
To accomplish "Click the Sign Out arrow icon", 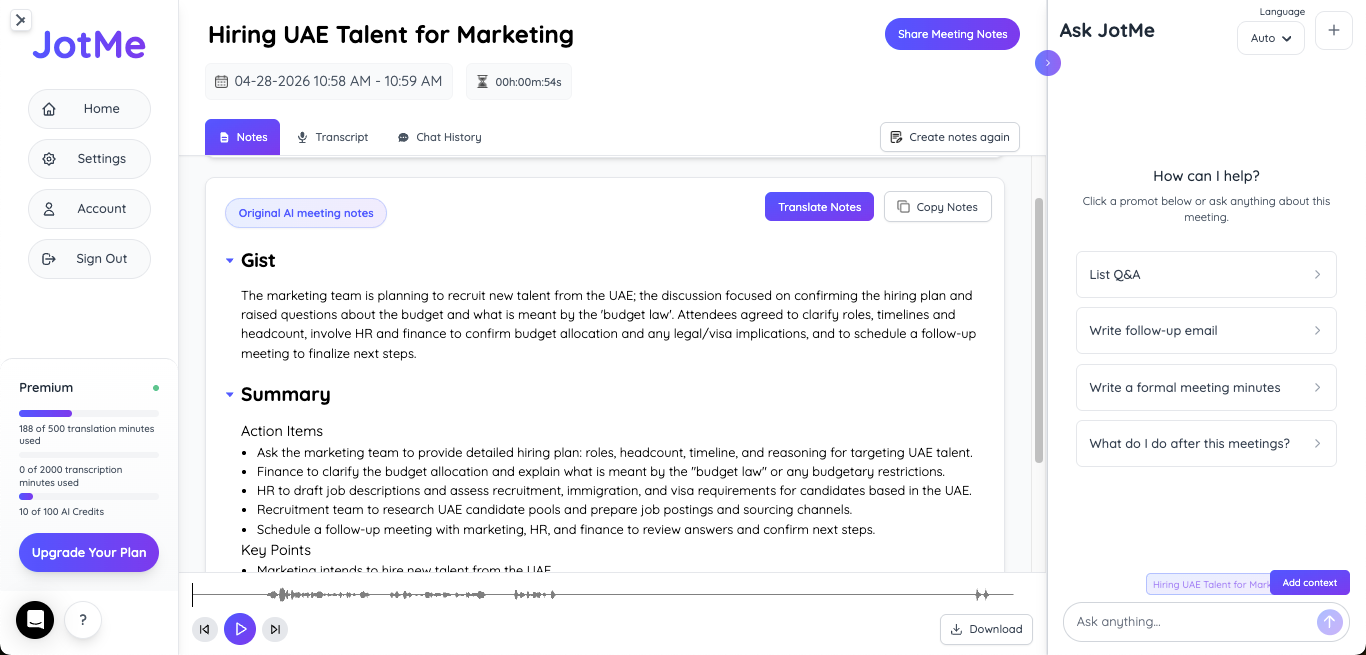I will coord(49,259).
